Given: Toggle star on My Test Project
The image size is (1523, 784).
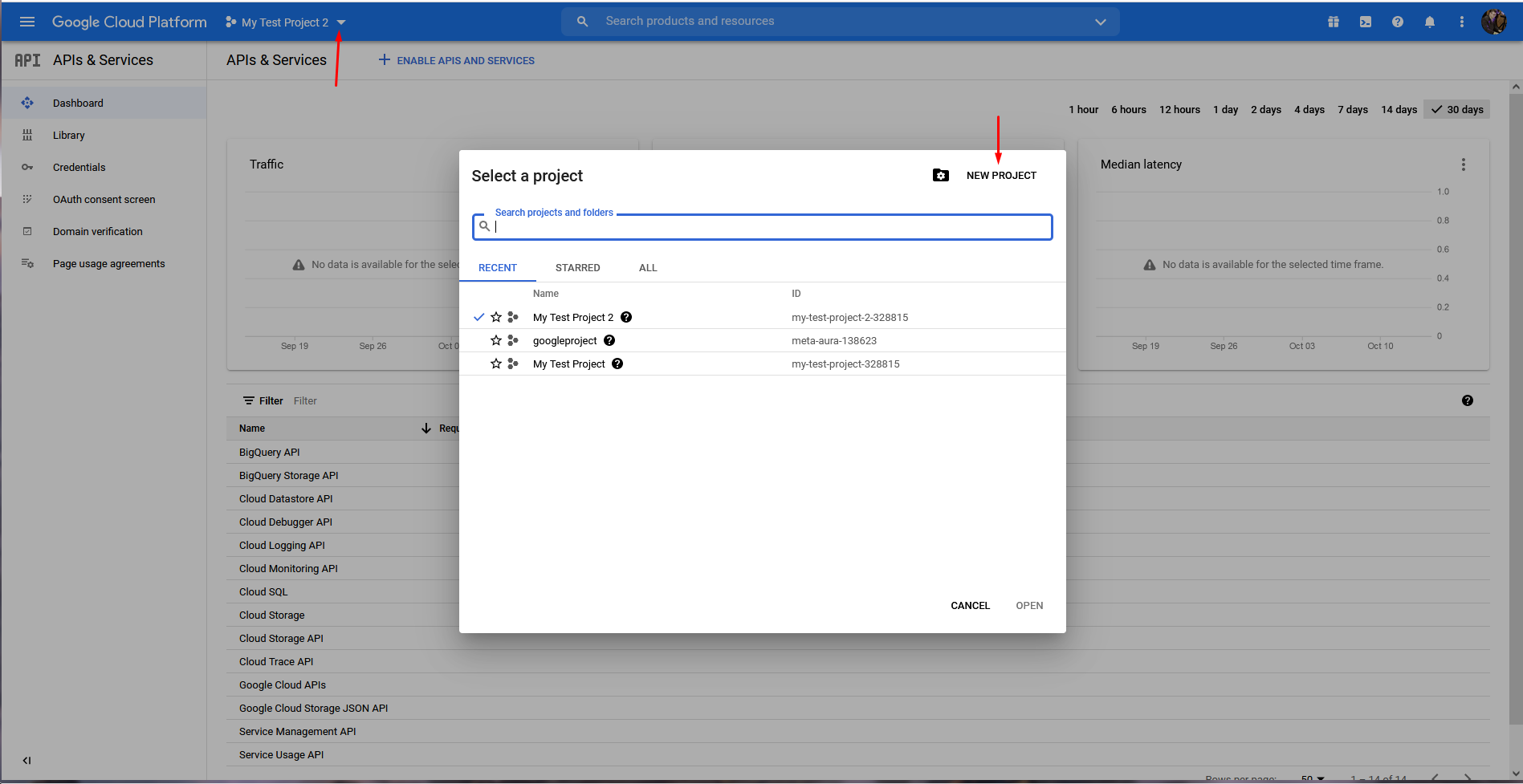Looking at the screenshot, I should pyautogui.click(x=496, y=364).
